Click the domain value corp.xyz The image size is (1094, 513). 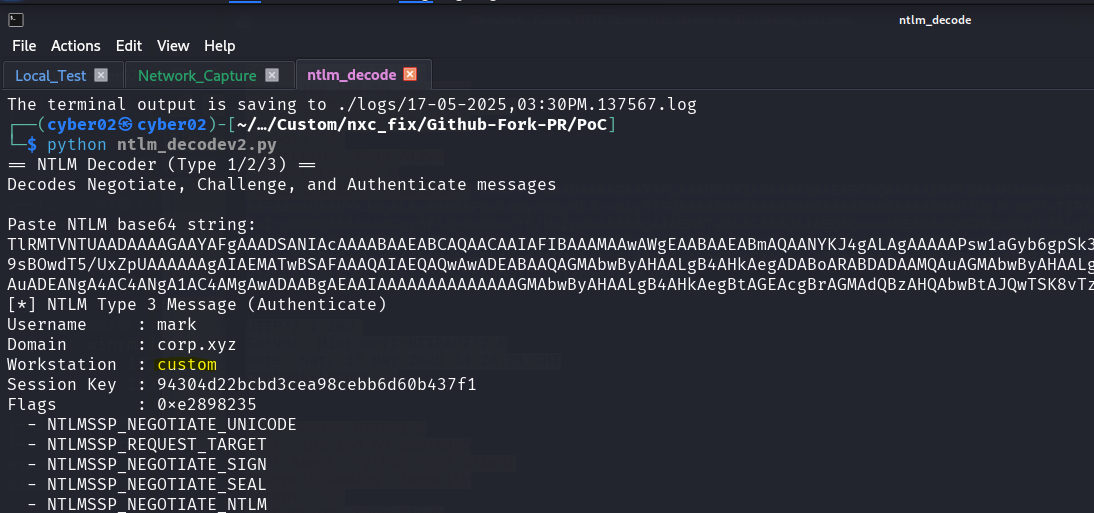point(197,345)
